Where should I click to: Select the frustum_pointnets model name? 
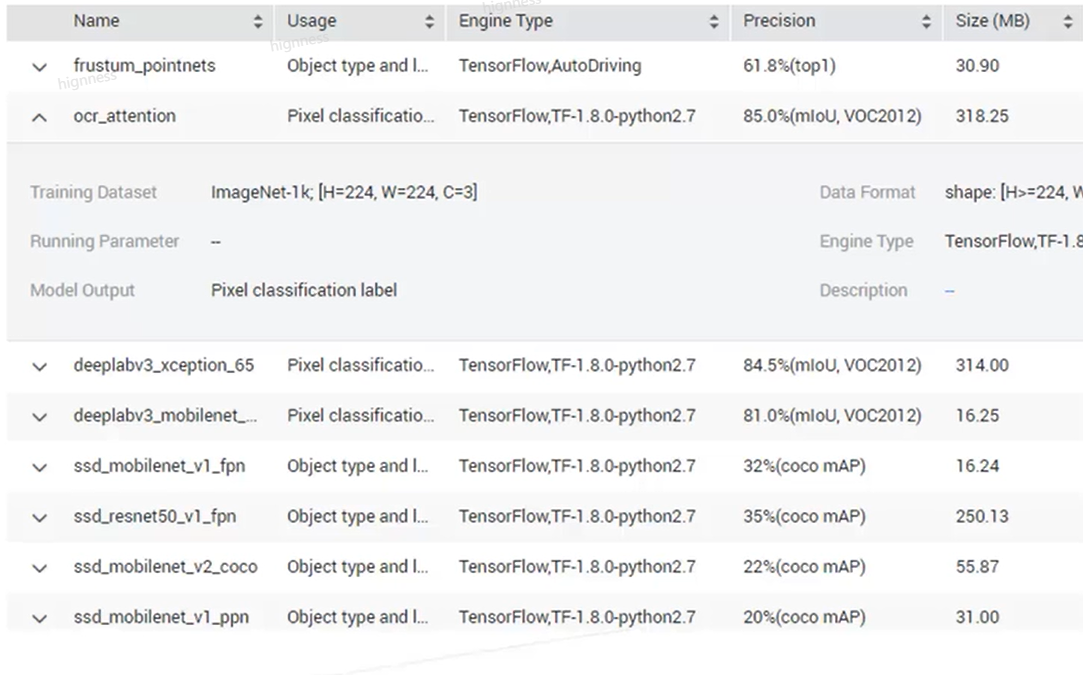coord(144,66)
